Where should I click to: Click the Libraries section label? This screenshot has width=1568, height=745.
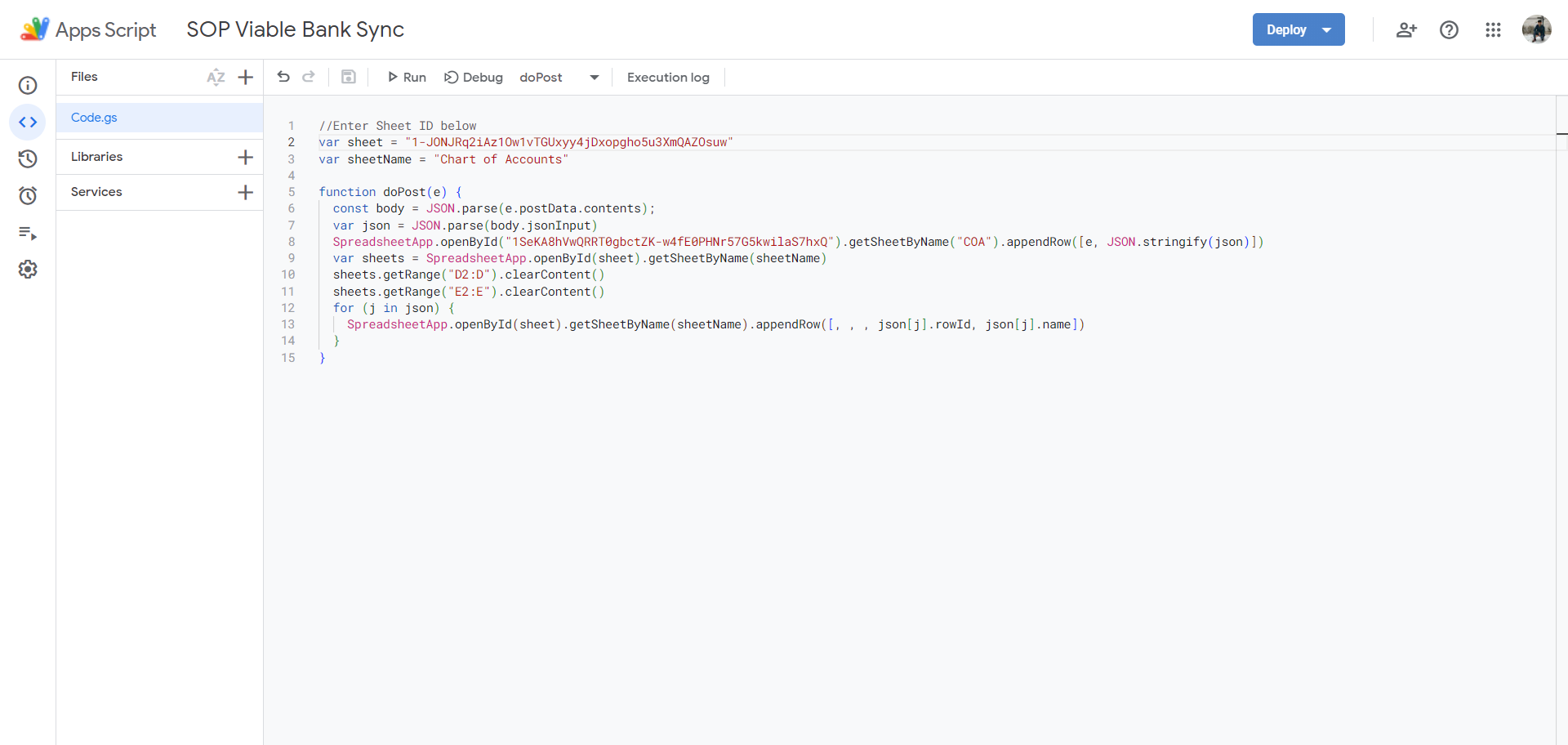click(x=96, y=157)
